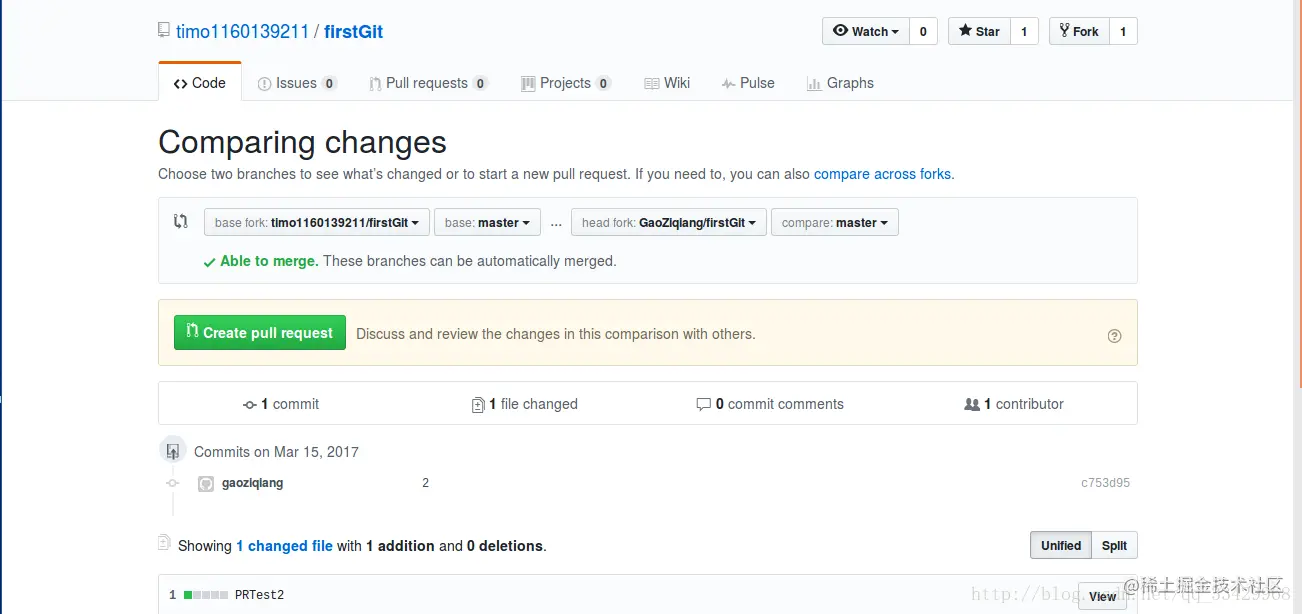This screenshot has width=1302, height=614.
Task: Click the comment bubble icon by commit comments
Action: 704,405
